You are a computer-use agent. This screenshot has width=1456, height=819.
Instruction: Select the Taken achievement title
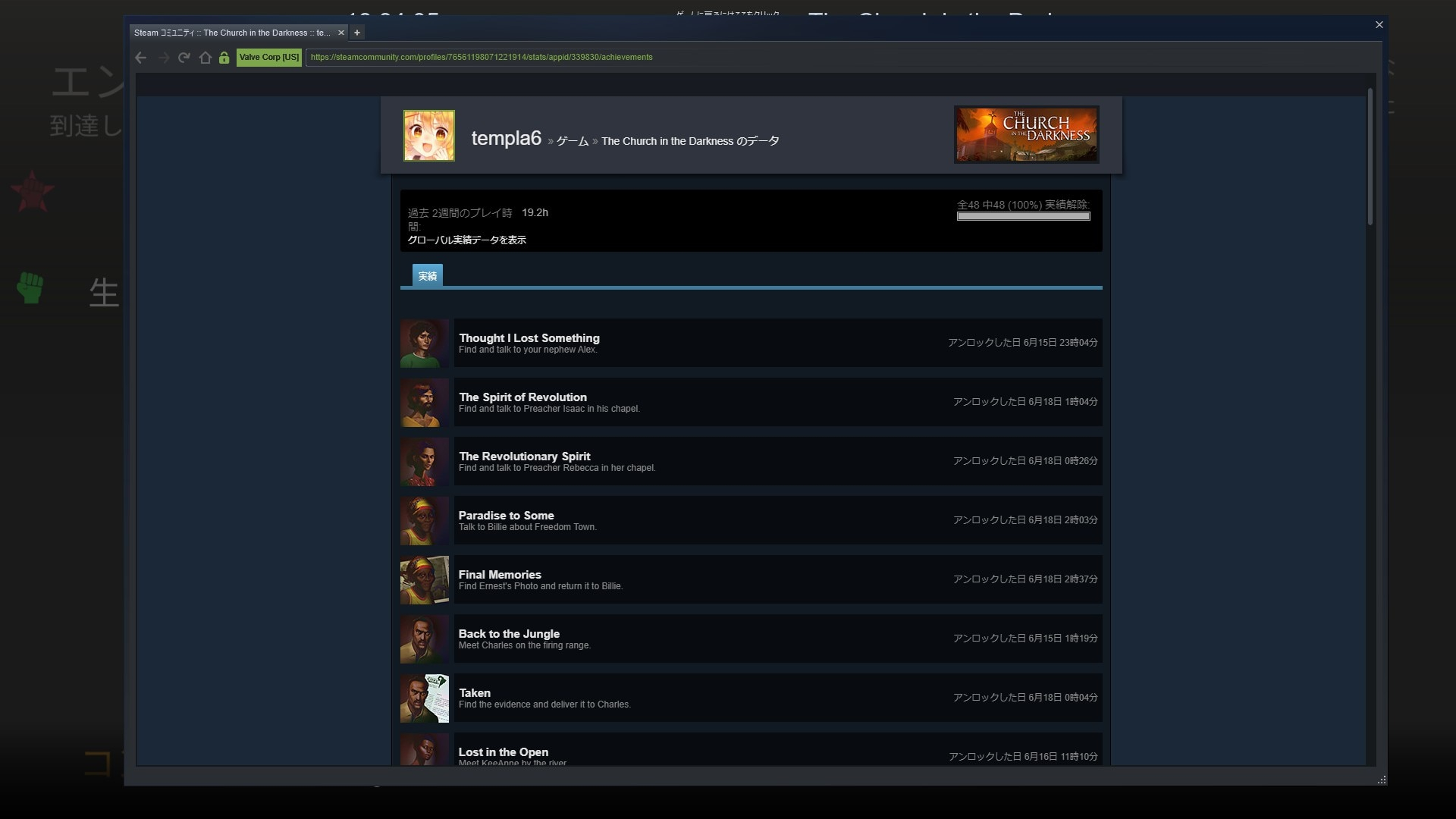tap(475, 693)
